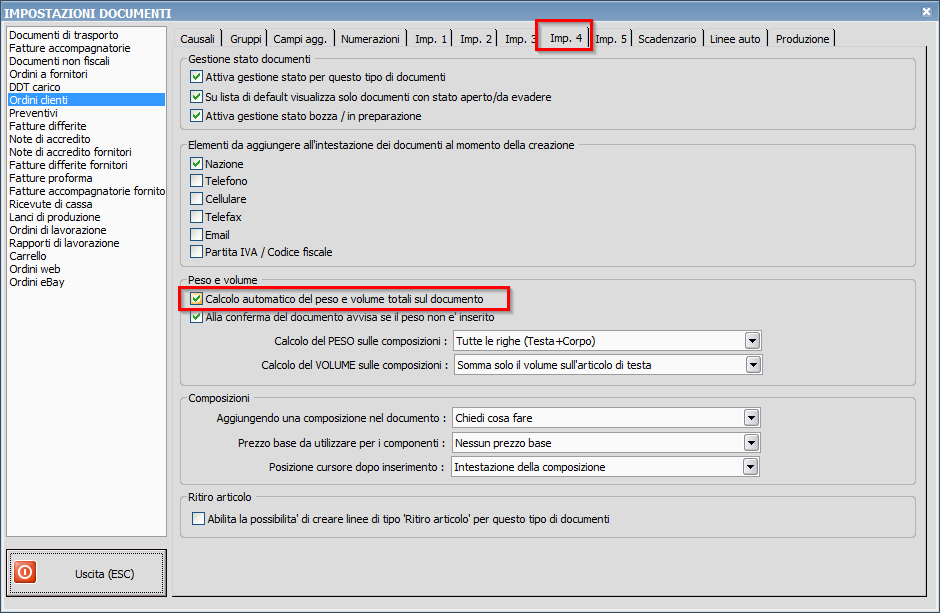Enable 'Partita IVA / Codice fiscale' checkbox
Viewport: 940px width, 613px height.
pyautogui.click(x=196, y=252)
